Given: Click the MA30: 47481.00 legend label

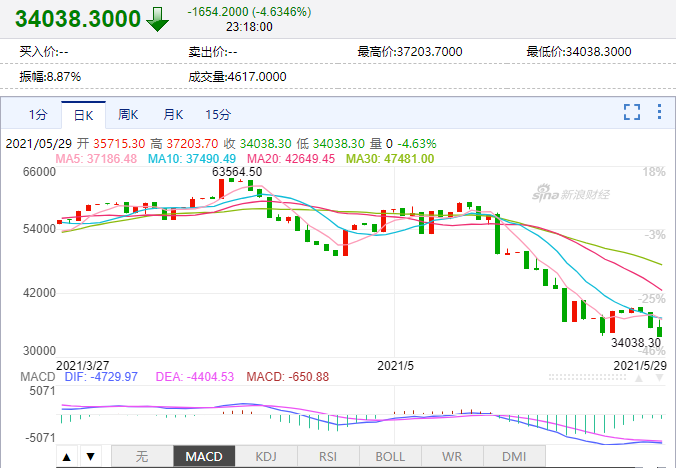Looking at the screenshot, I should pos(390,159).
